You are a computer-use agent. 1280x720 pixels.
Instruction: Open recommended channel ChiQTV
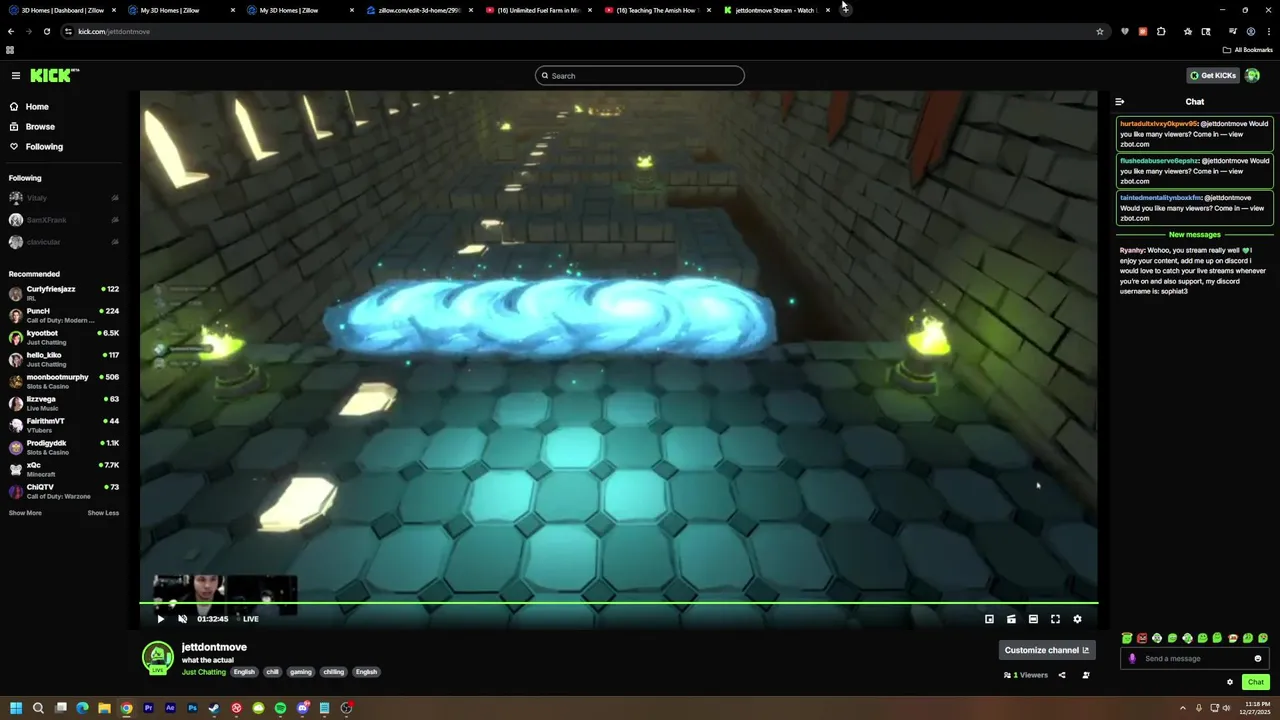(x=64, y=491)
